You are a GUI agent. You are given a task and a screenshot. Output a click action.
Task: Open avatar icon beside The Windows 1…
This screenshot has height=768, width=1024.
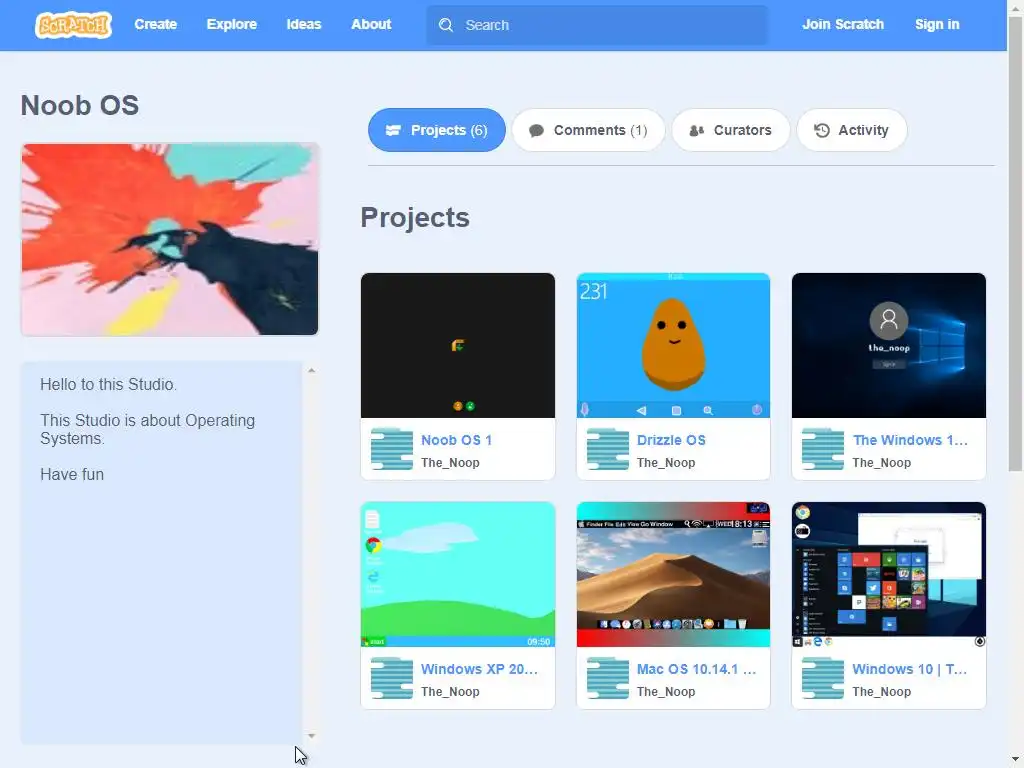pos(823,449)
